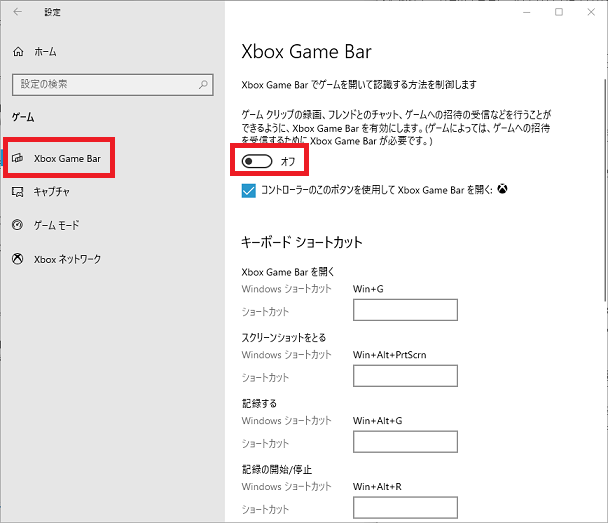Click the Home icon in sidebar
Viewport: 608px width, 523px height.
18,52
